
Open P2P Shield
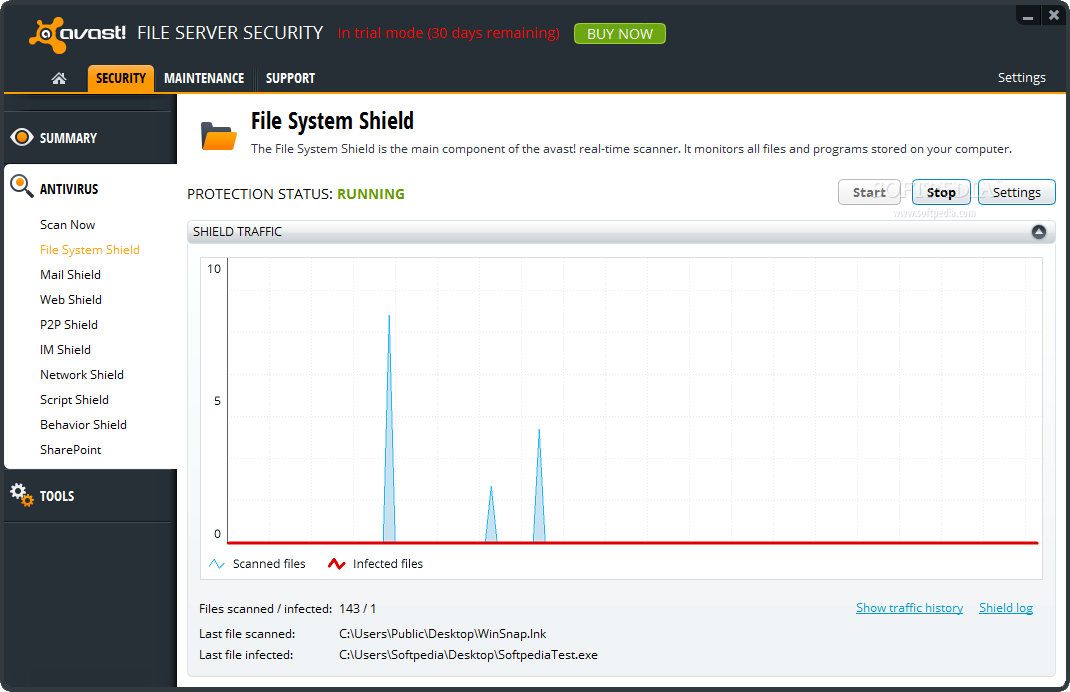69,325
